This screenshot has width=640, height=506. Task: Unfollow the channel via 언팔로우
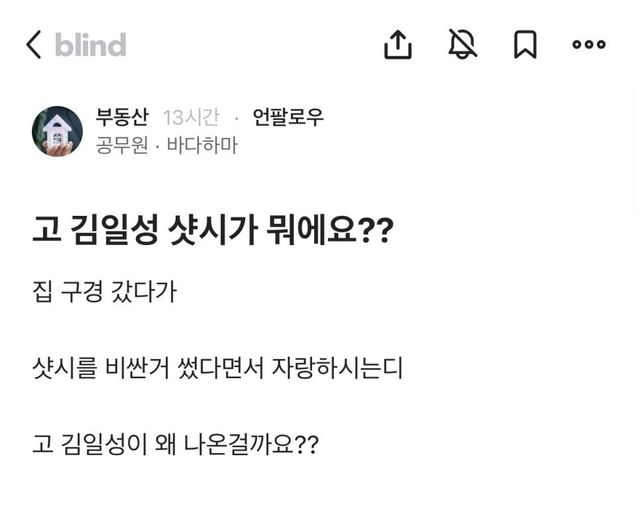[x=288, y=118]
